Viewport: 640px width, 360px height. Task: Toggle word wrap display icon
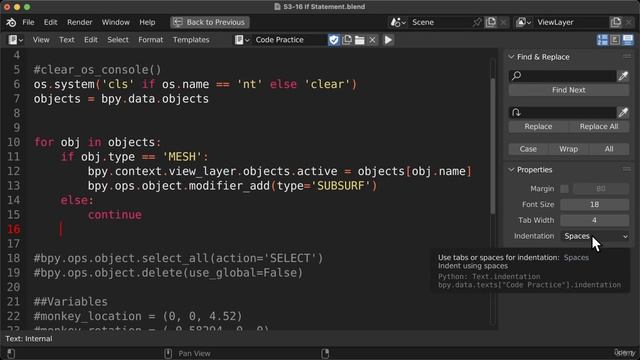pos(615,40)
